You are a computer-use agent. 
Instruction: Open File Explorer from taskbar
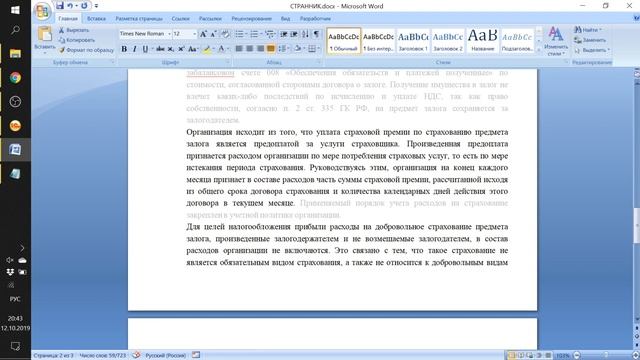[x=15, y=53]
